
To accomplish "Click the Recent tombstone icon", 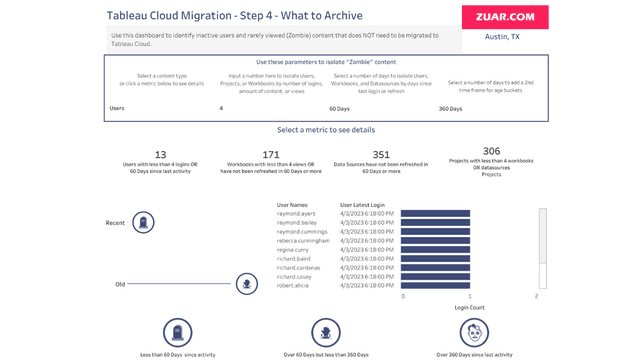I will point(143,223).
